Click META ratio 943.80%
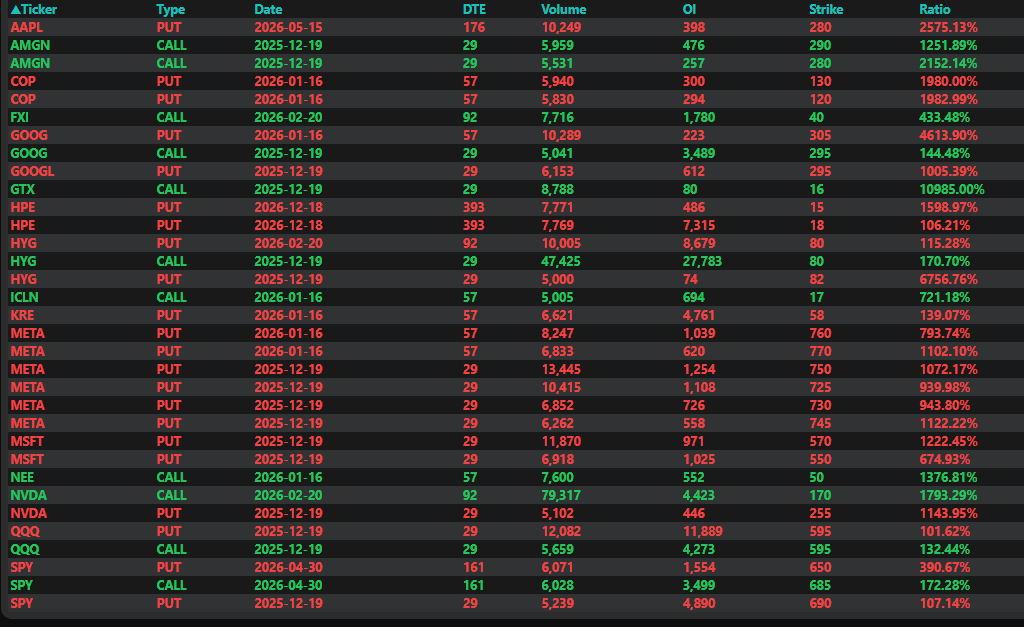 [x=944, y=405]
